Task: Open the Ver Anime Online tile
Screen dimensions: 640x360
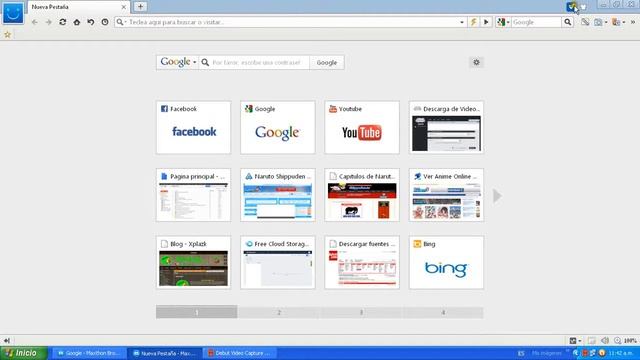Action: (x=447, y=195)
